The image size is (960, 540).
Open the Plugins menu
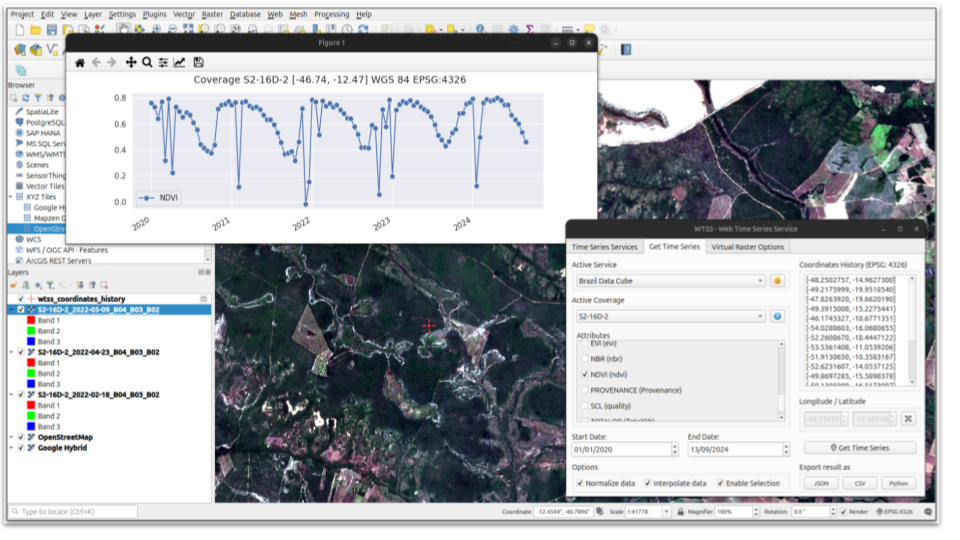click(x=154, y=15)
